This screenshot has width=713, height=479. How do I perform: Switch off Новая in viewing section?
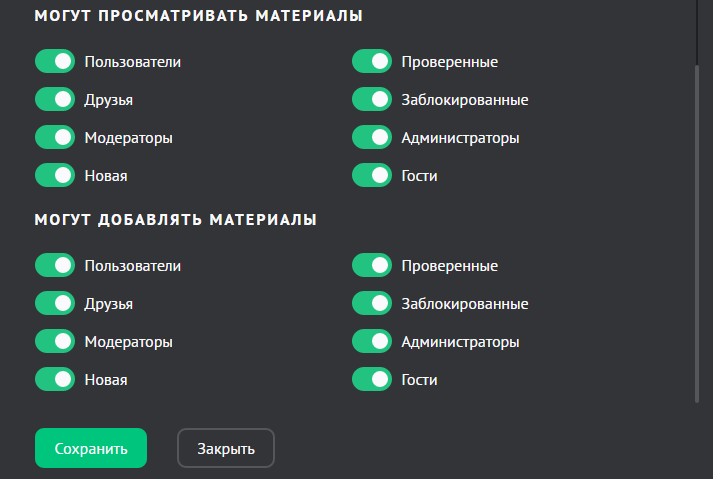click(x=55, y=176)
